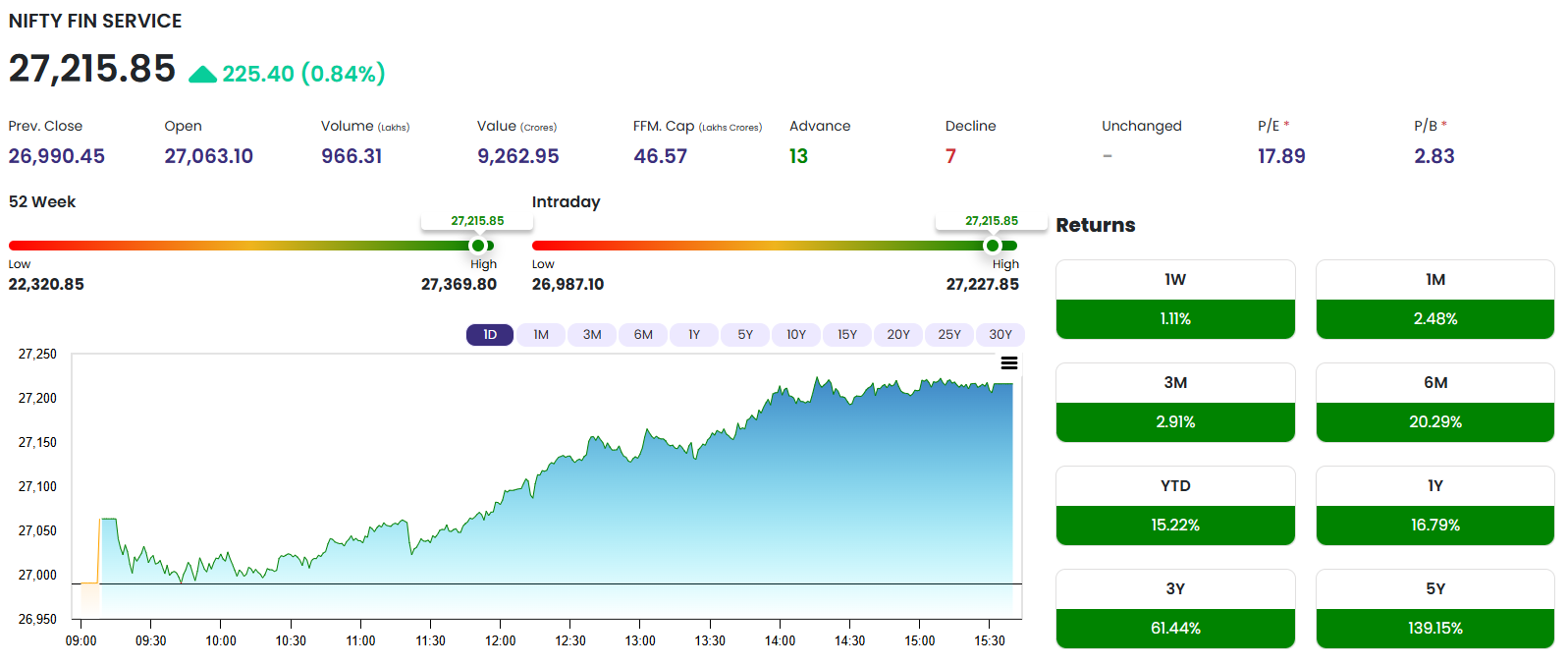
Task: Switch chart to 3M range
Action: coord(592,335)
